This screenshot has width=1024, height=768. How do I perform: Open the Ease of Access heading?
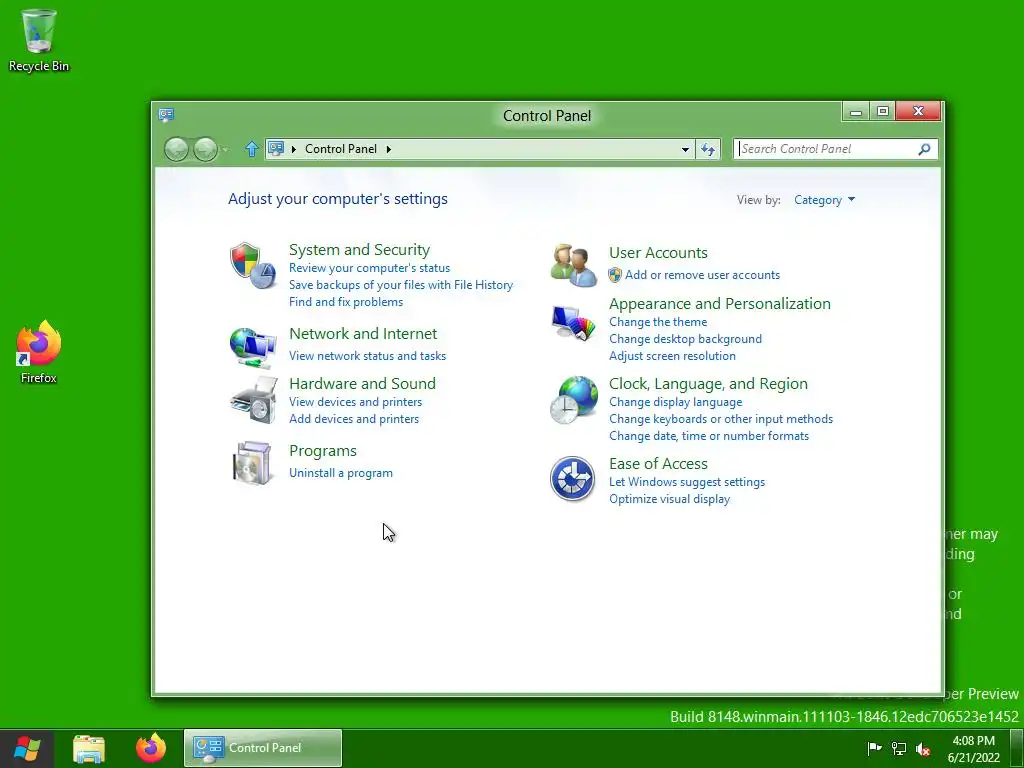(x=658, y=464)
